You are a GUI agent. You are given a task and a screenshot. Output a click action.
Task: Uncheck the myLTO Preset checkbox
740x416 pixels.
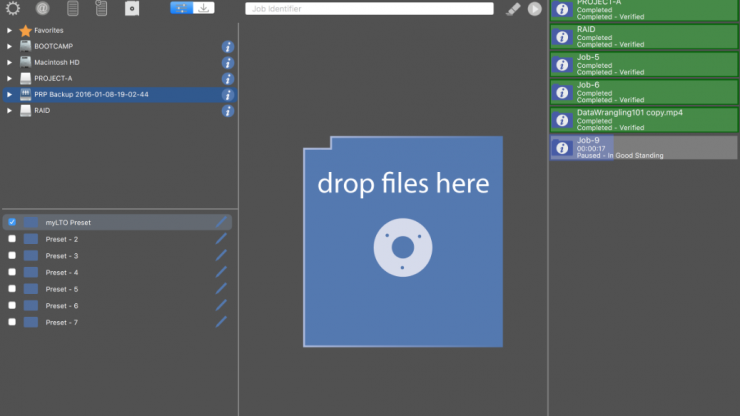[x=12, y=222]
